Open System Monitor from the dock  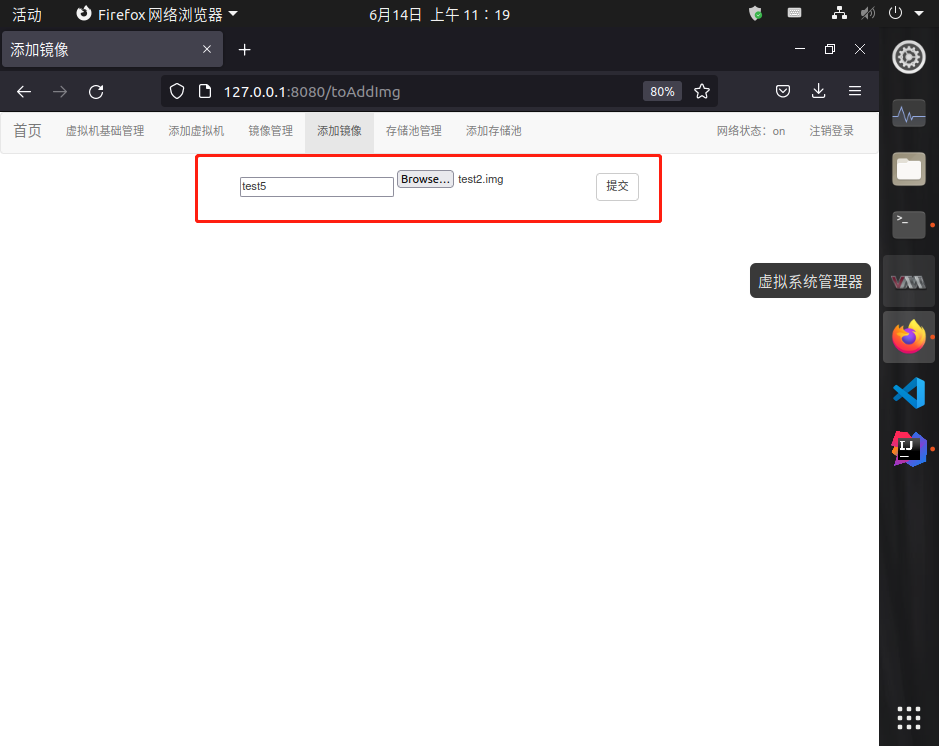point(909,113)
